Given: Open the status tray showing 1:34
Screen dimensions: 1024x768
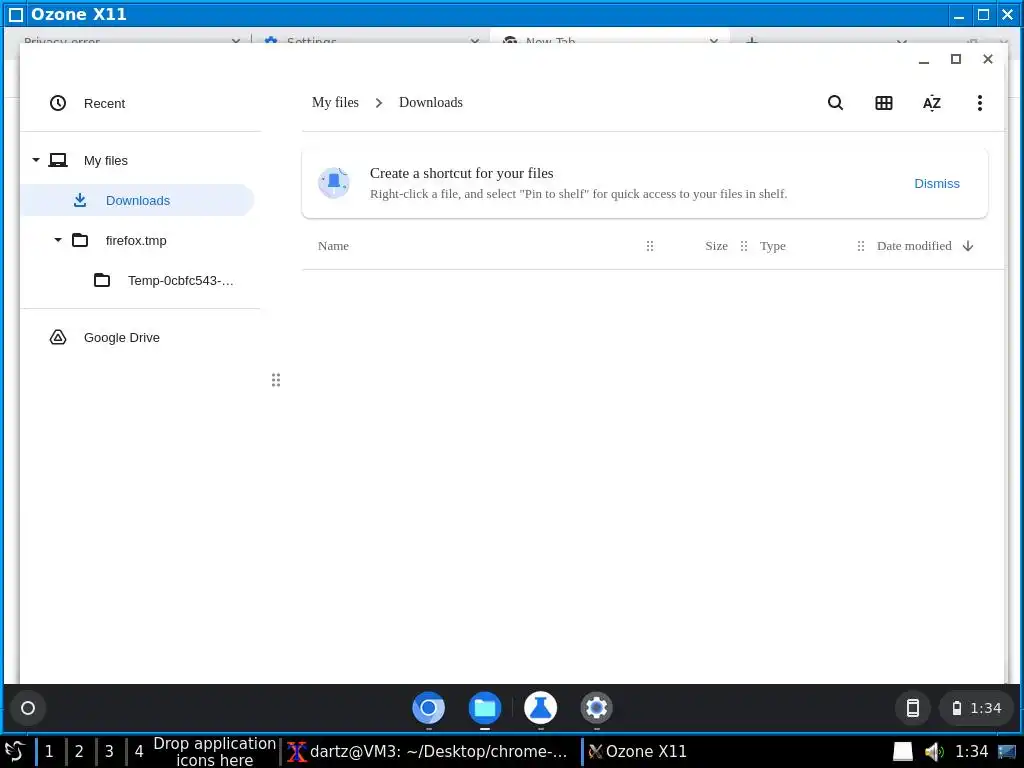Looking at the screenshot, I should (976, 708).
